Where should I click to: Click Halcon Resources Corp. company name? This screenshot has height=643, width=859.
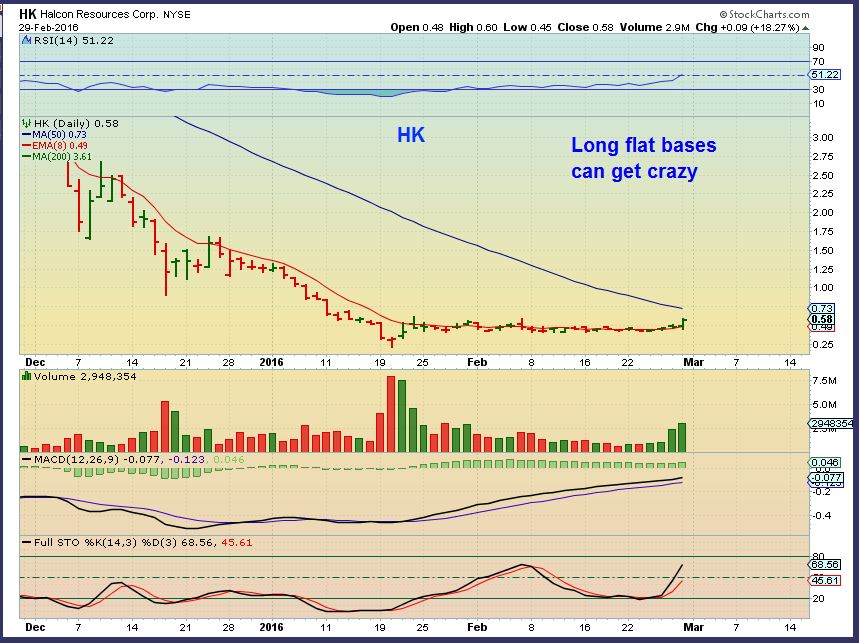click(99, 14)
